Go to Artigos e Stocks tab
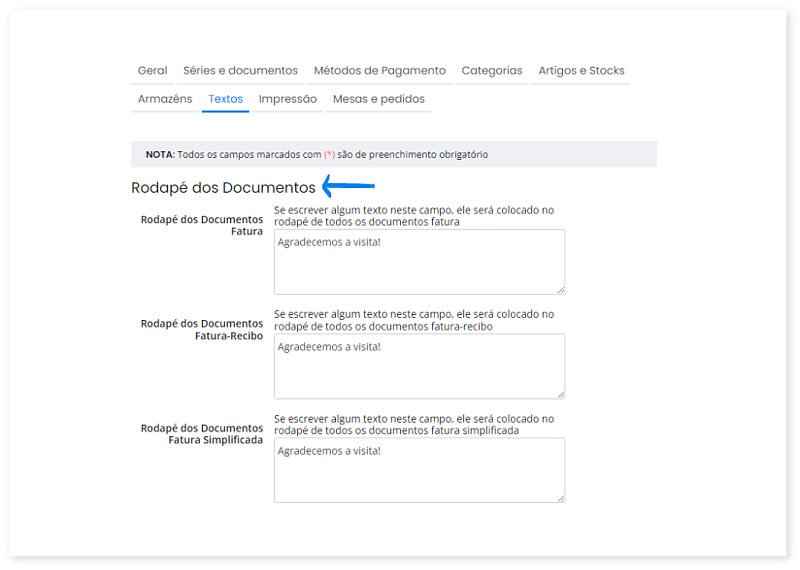800x570 pixels. click(x=581, y=70)
